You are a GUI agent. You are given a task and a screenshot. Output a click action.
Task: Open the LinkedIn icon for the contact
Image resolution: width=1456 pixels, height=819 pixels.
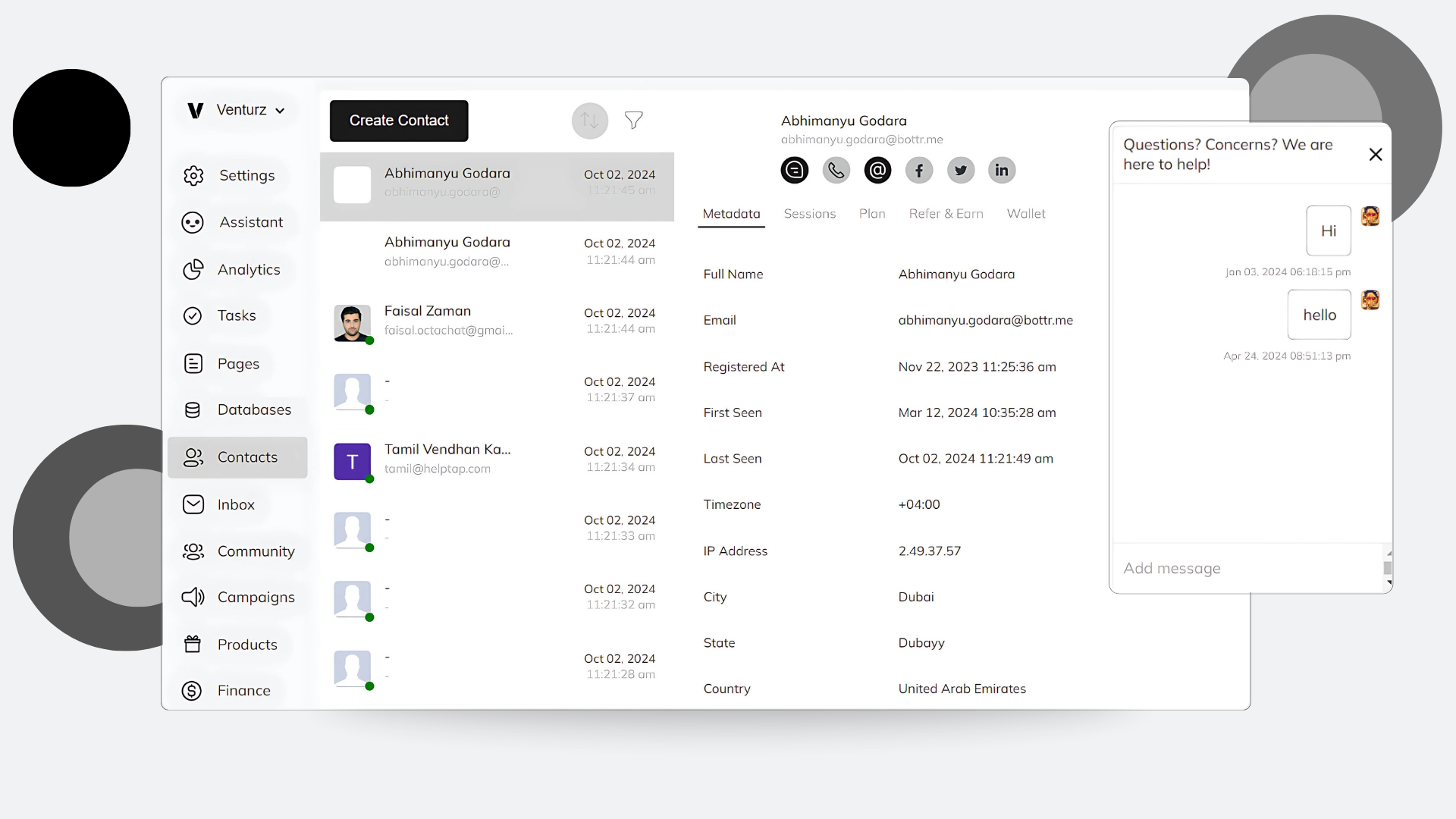(1002, 170)
